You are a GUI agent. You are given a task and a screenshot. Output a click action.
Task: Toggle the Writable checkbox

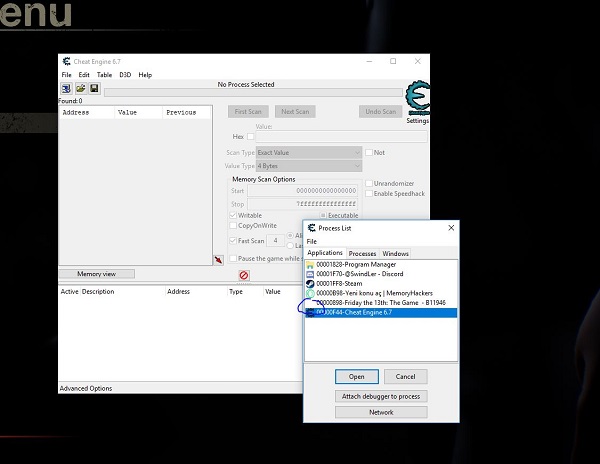click(x=233, y=215)
